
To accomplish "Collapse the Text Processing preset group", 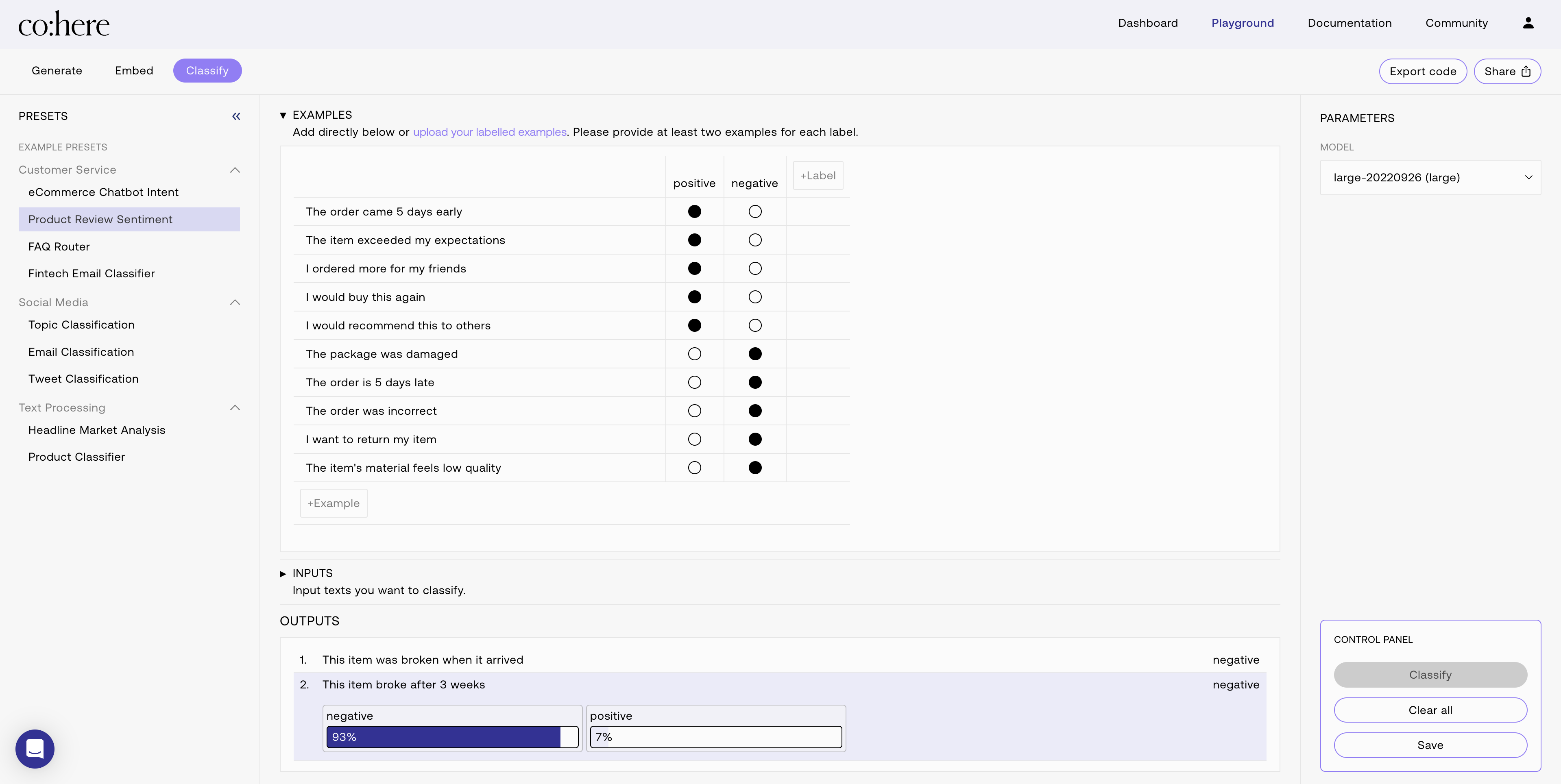I will pyautogui.click(x=235, y=408).
